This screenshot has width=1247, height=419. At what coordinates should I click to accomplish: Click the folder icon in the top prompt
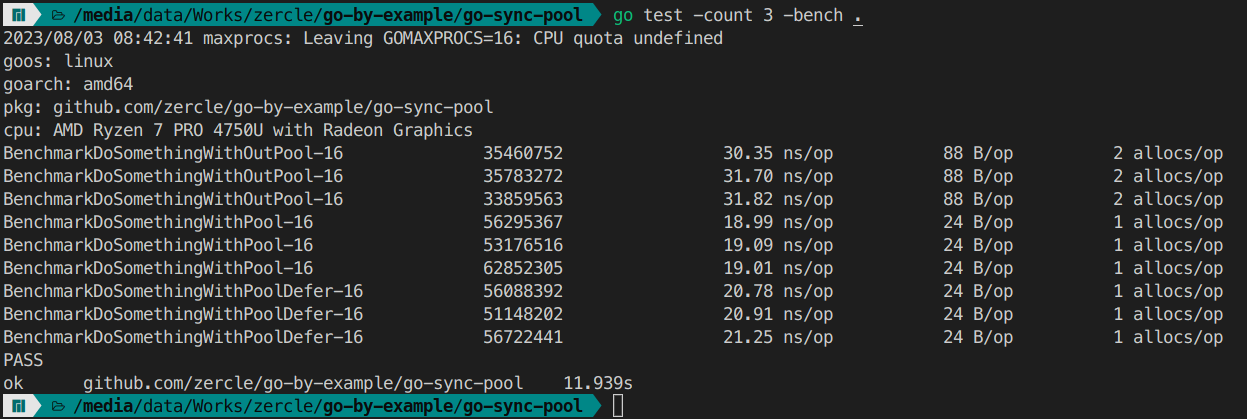[59, 15]
